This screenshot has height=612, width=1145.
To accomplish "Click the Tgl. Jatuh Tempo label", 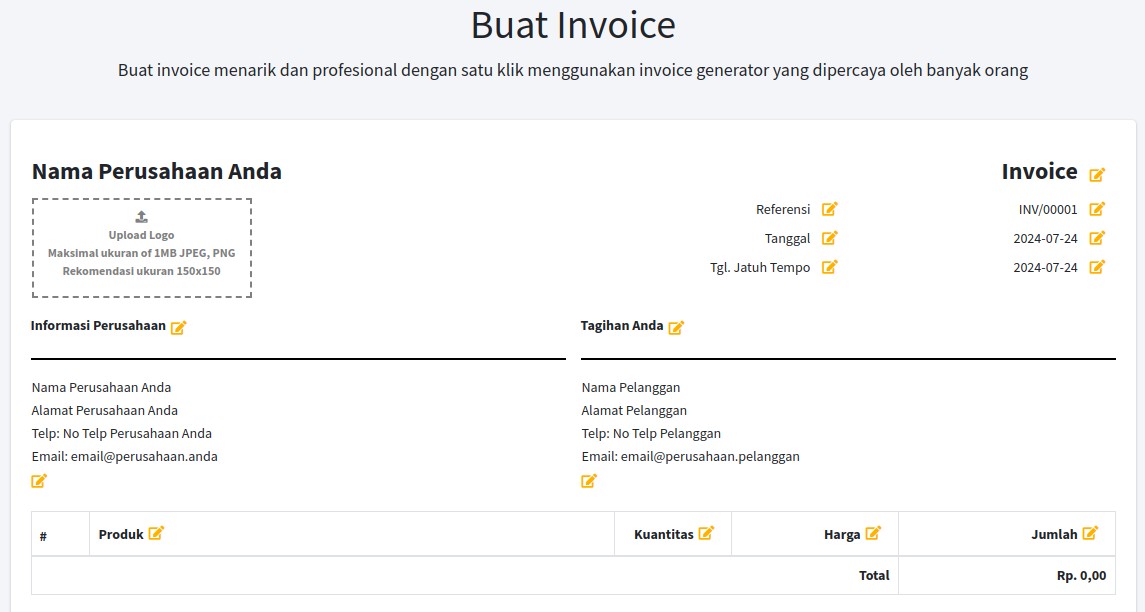I will (x=760, y=268).
